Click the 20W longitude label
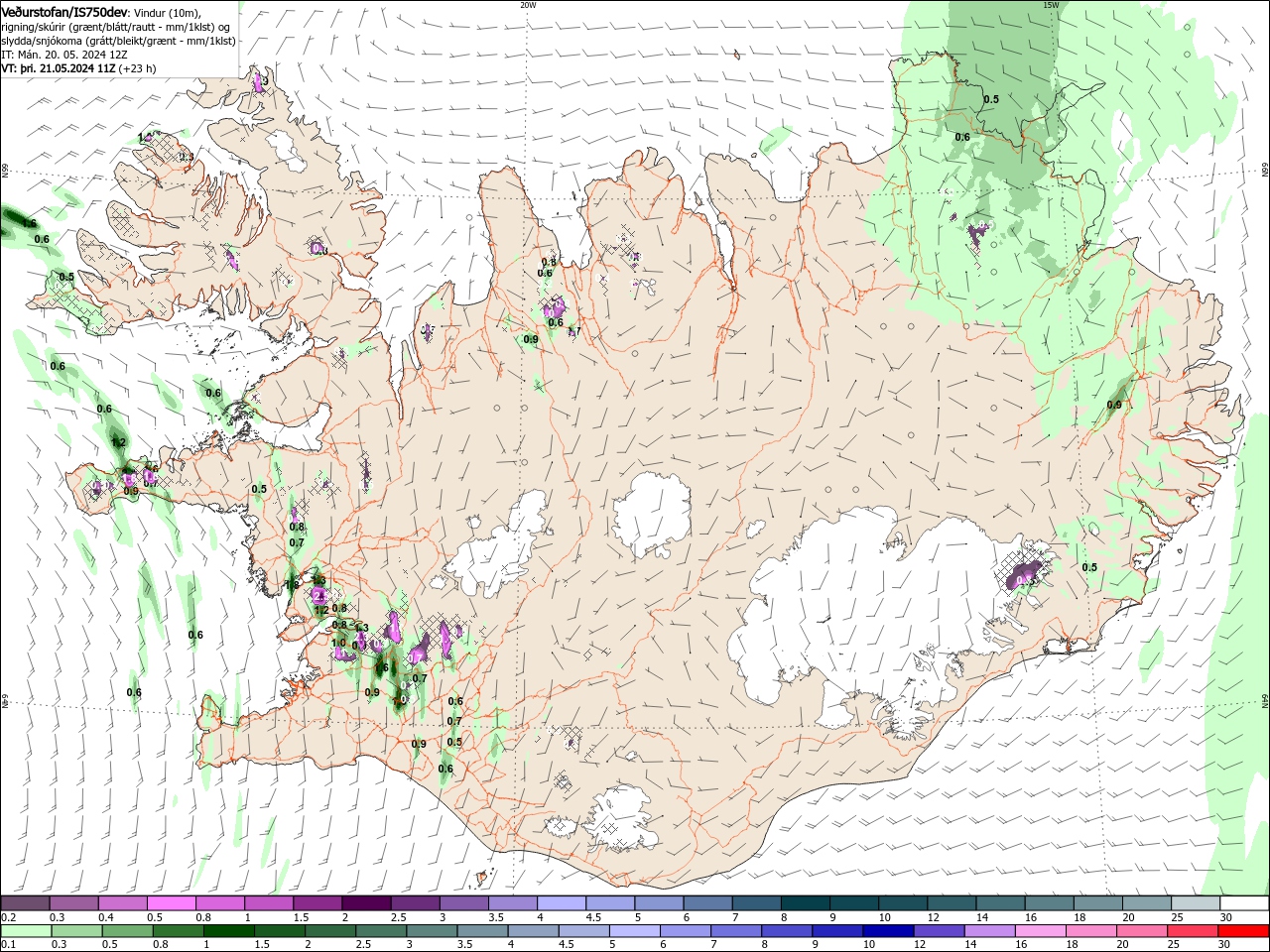Viewport: 1270px width, 952px height. click(528, 5)
